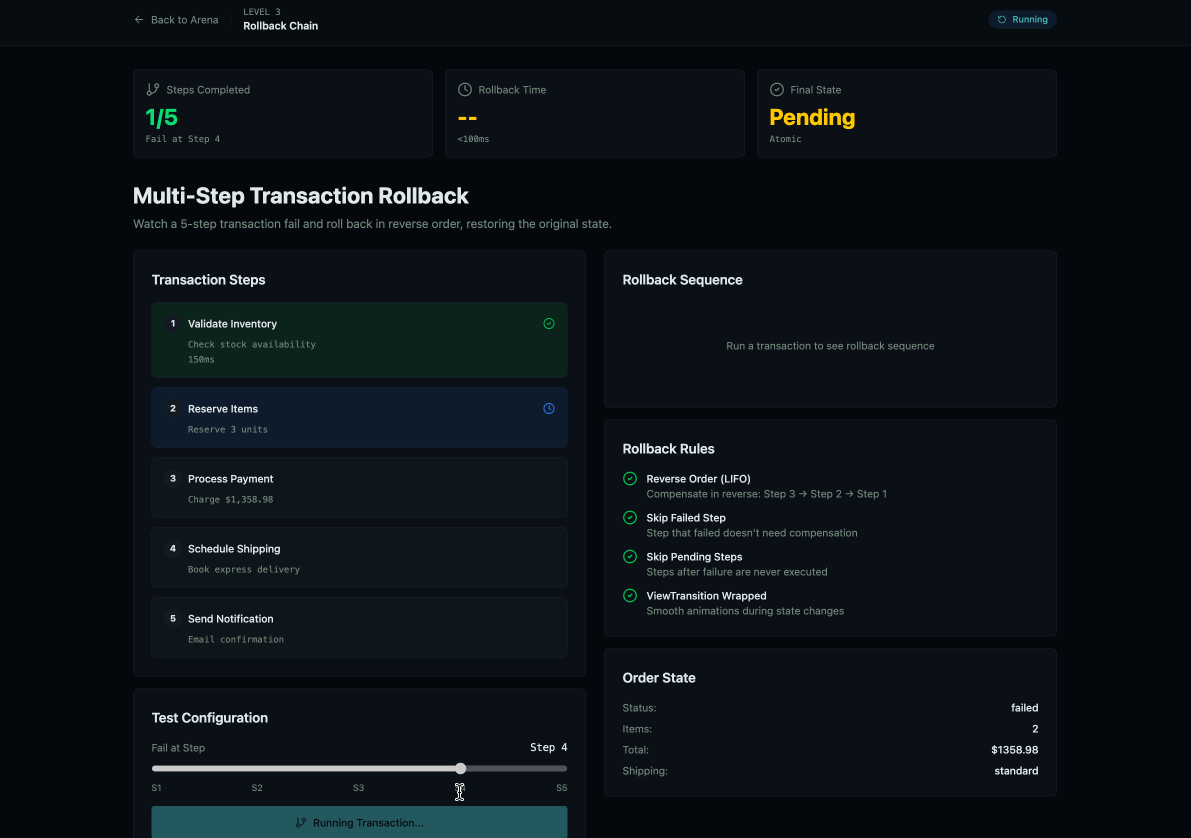Click the Test Configuration heading
This screenshot has height=838, width=1191.
tap(210, 718)
